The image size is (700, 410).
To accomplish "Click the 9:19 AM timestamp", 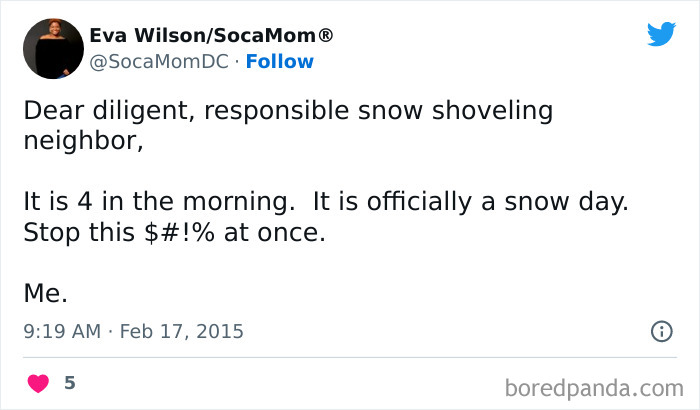I will pyautogui.click(x=62, y=331).
